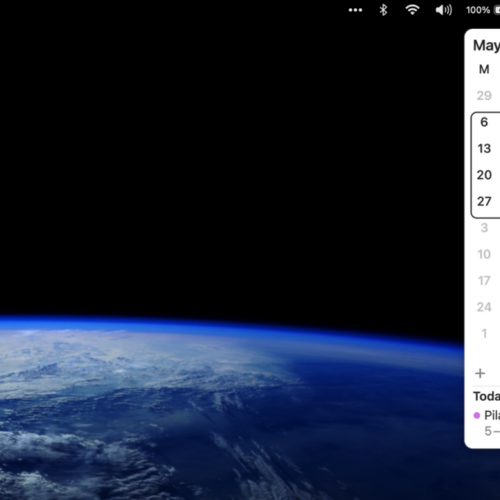This screenshot has height=500, width=500.
Task: Select greyed date 3 in calendar
Action: [484, 228]
